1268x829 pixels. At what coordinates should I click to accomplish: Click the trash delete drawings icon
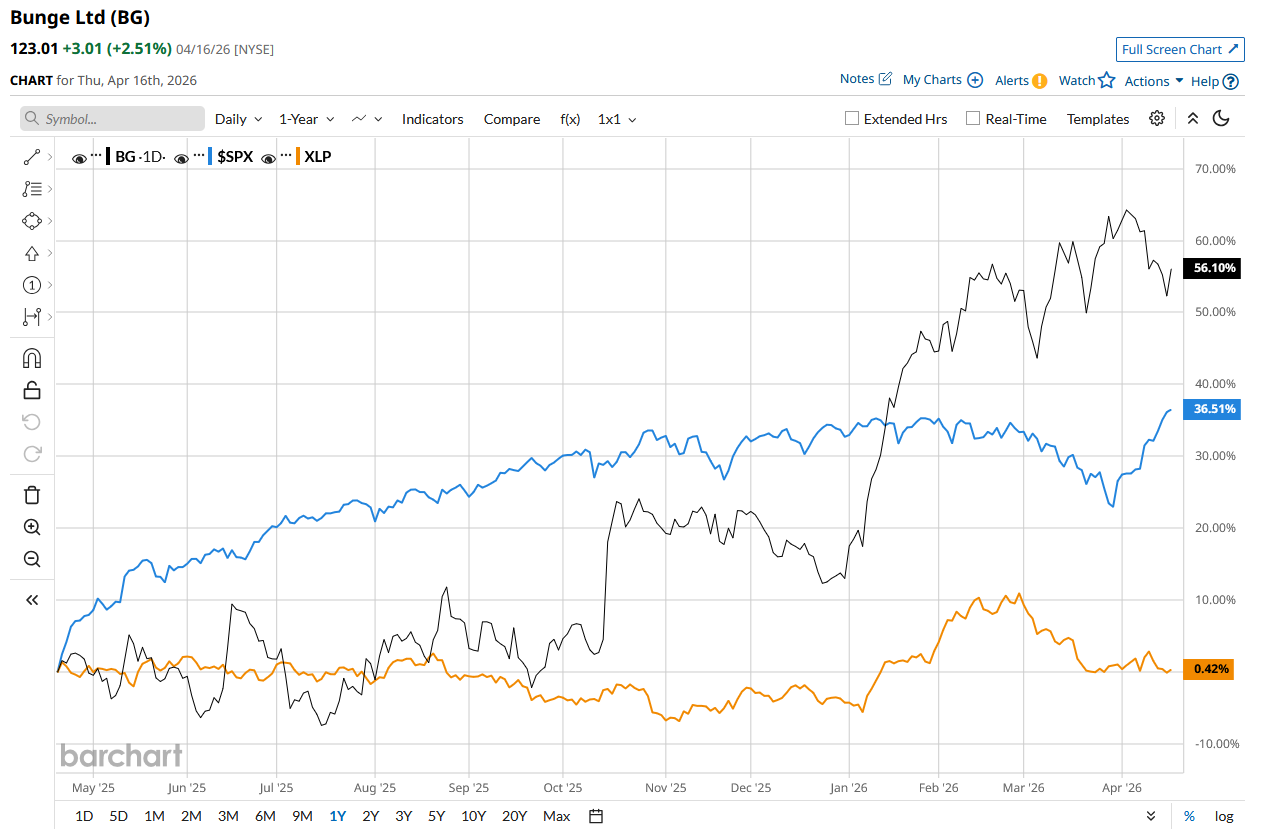coord(32,495)
